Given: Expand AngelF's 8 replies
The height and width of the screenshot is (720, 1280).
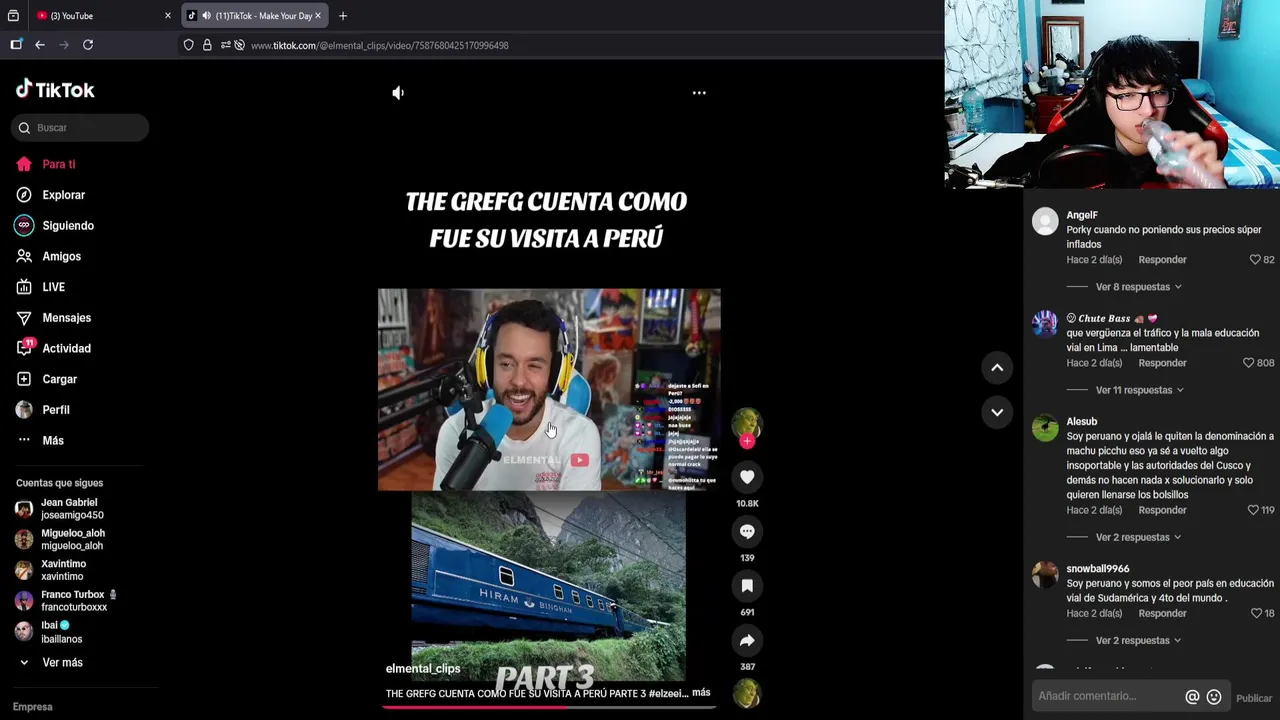Looking at the screenshot, I should 1138,287.
